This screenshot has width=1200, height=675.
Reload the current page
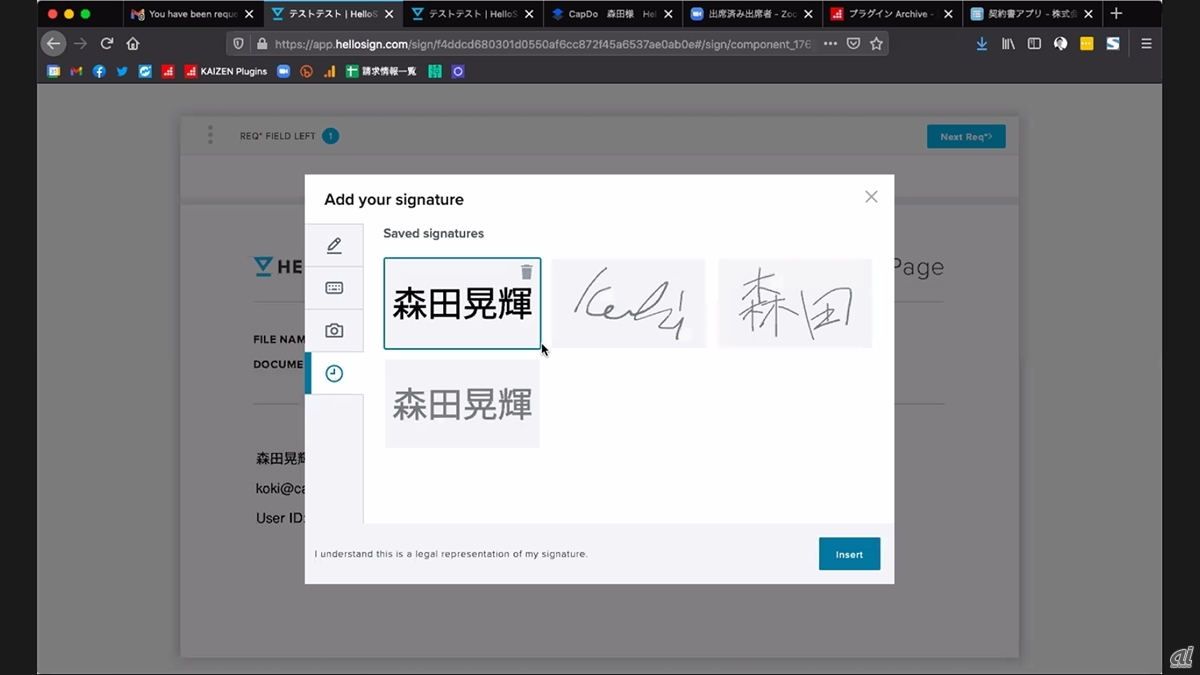pos(107,44)
